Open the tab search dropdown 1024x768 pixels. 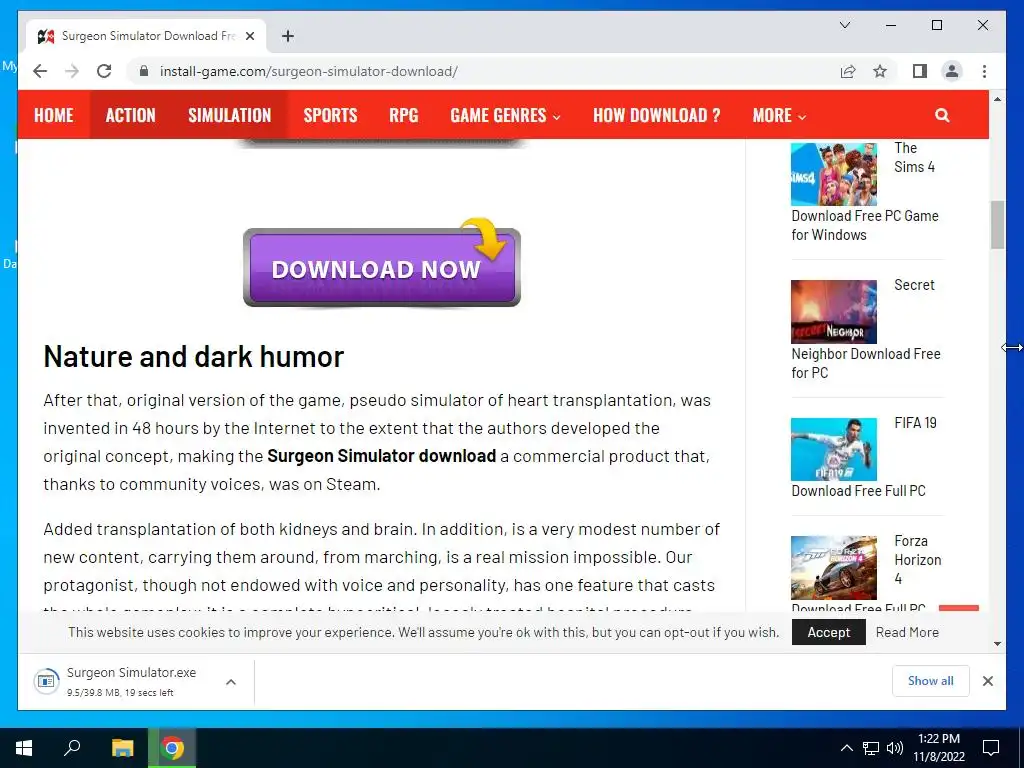coord(844,25)
